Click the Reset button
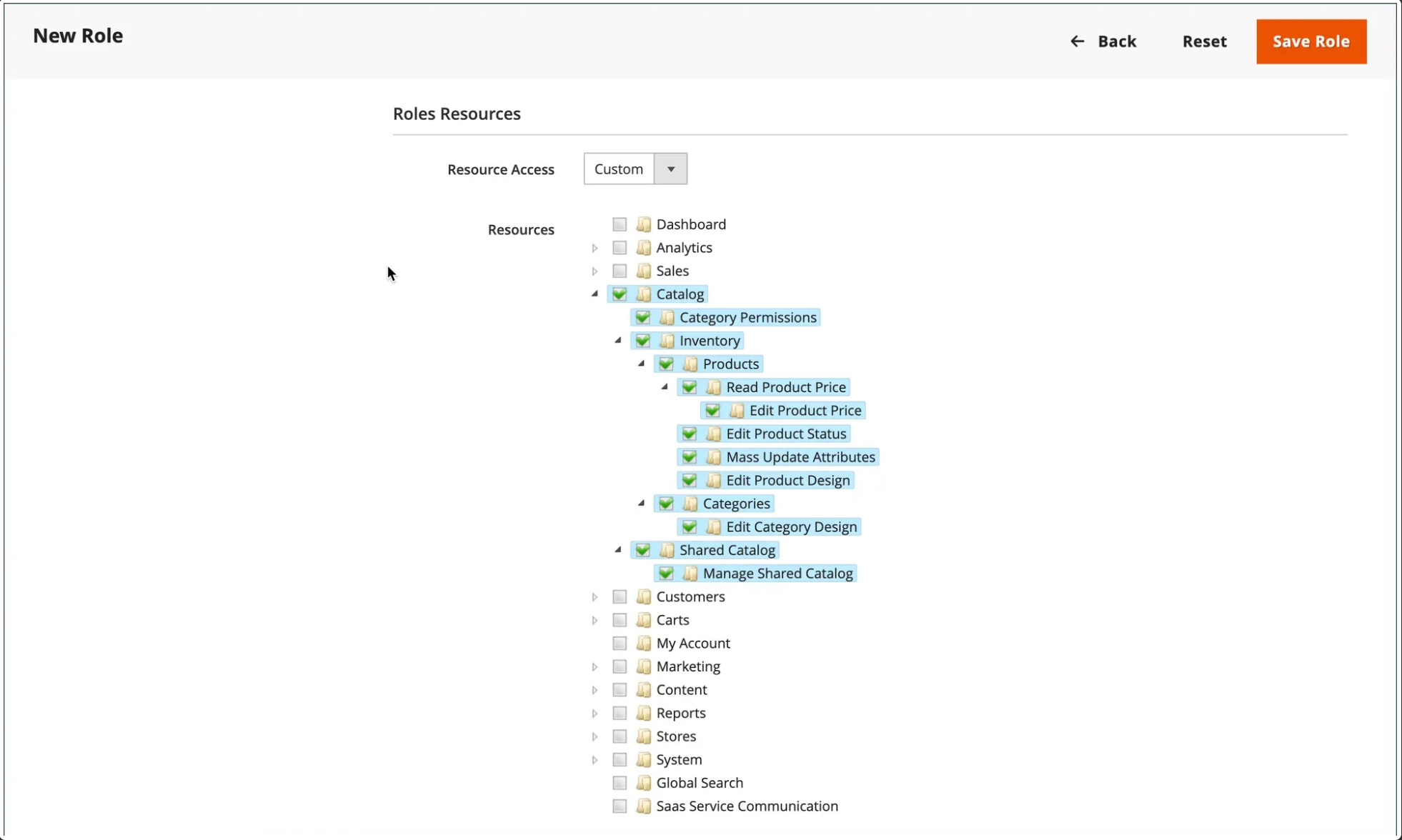Viewport: 1402px width, 840px height. click(1204, 41)
